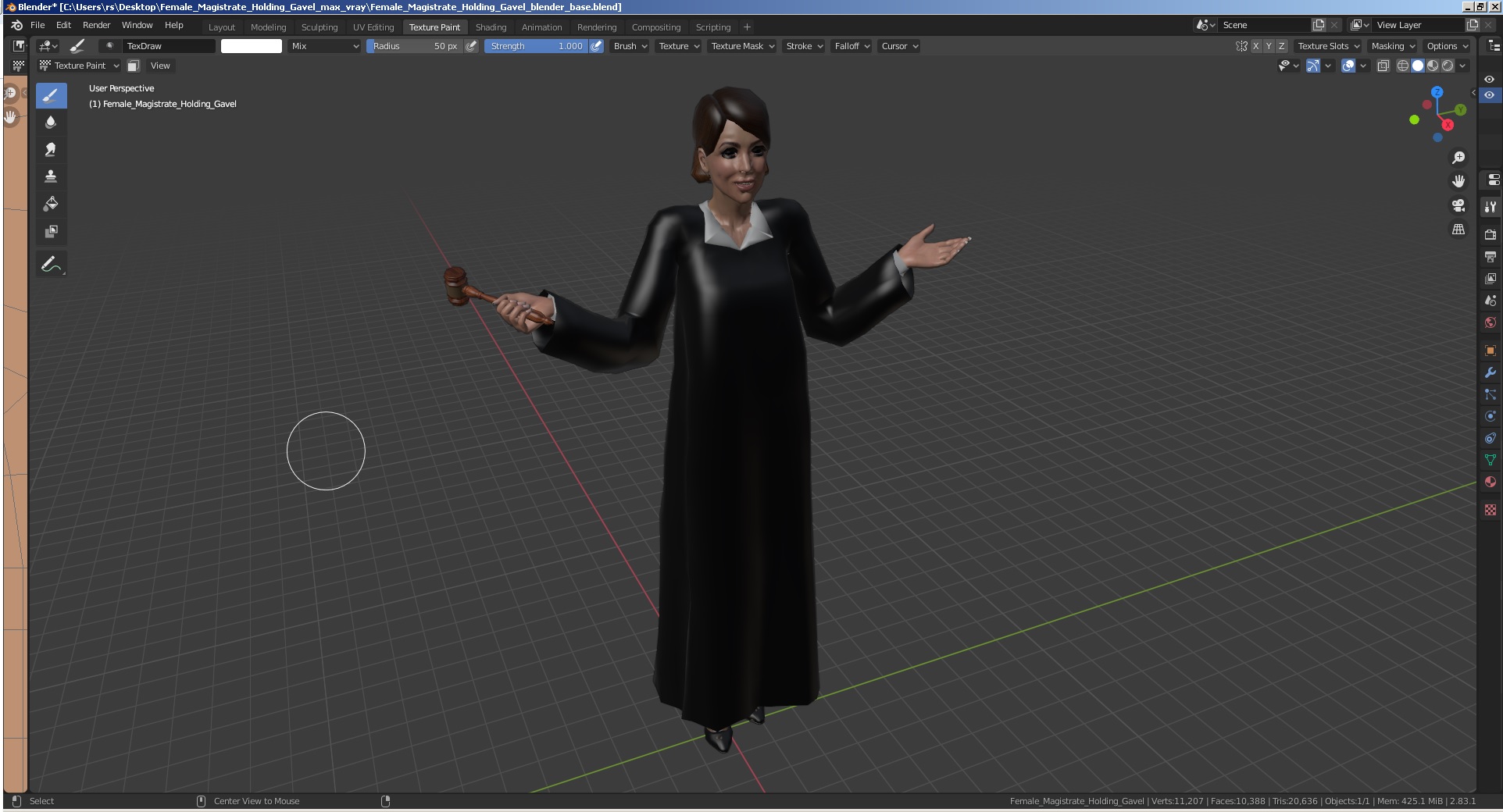1503x812 pixels.
Task: Open the Mix blend mode dropdown
Action: point(324,46)
